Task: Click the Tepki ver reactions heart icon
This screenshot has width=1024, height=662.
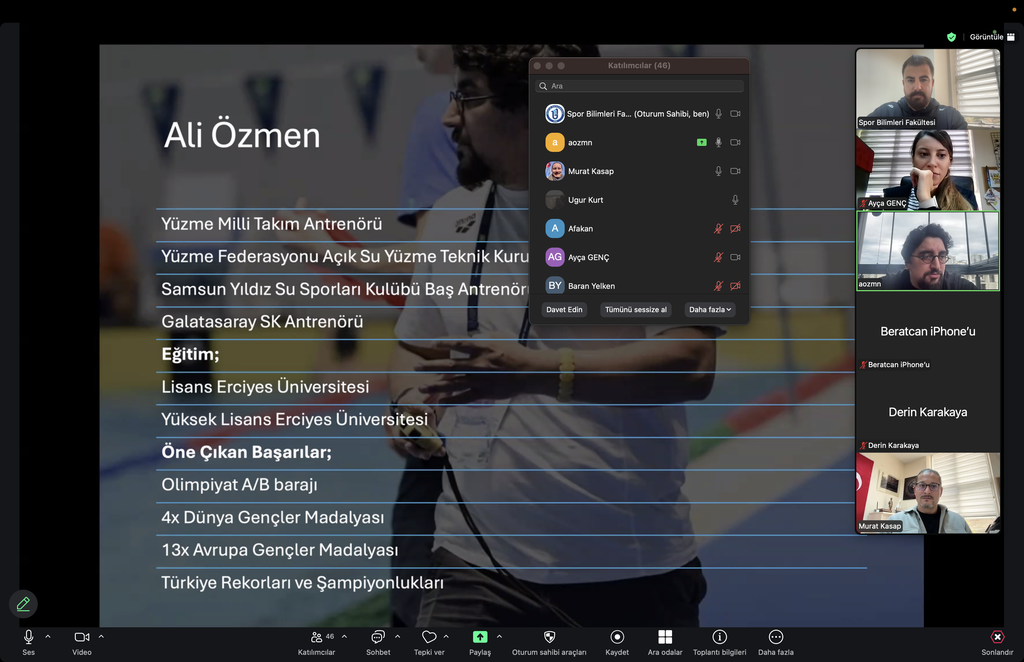Action: [x=429, y=637]
